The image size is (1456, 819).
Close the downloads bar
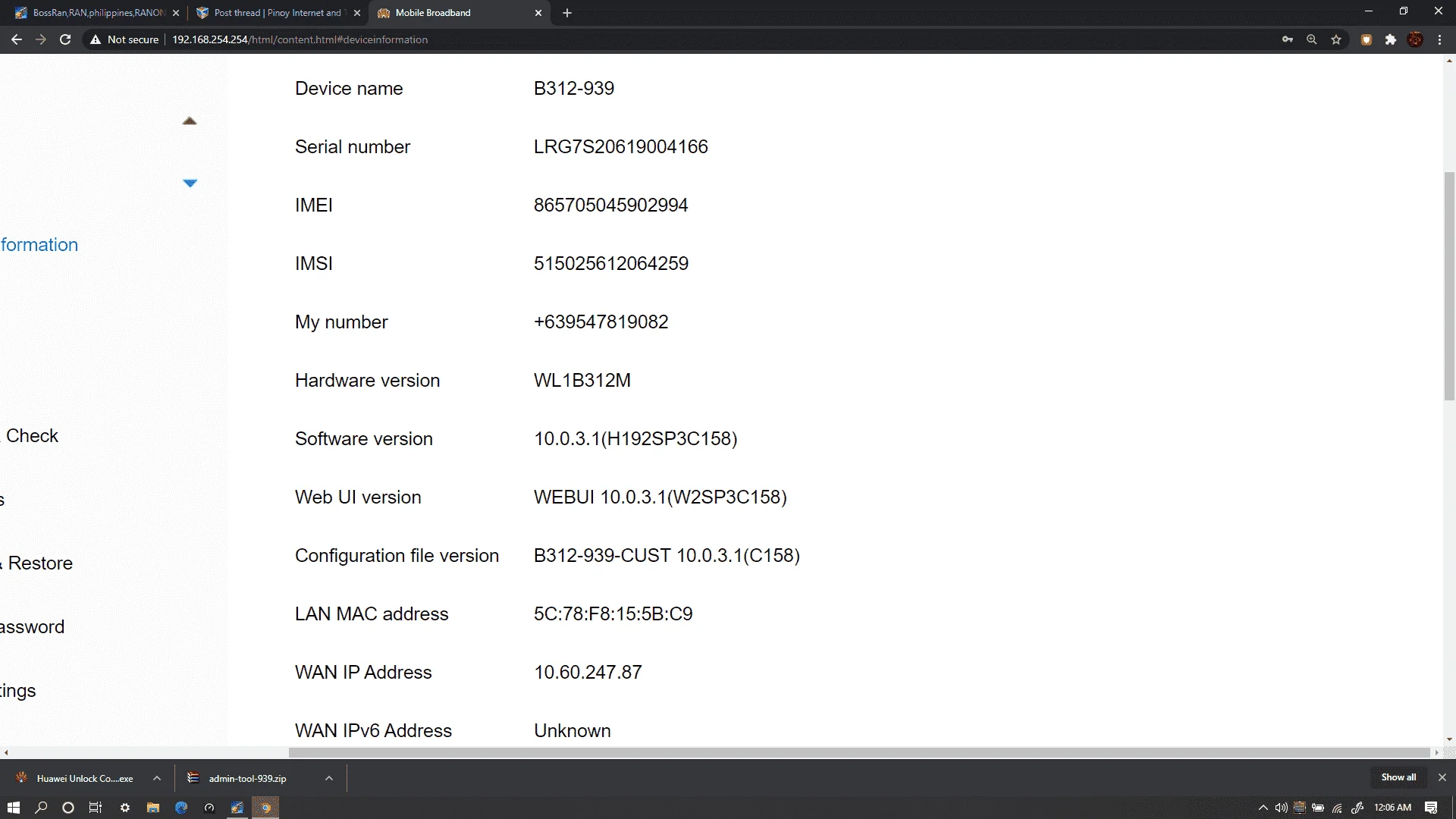click(x=1442, y=777)
